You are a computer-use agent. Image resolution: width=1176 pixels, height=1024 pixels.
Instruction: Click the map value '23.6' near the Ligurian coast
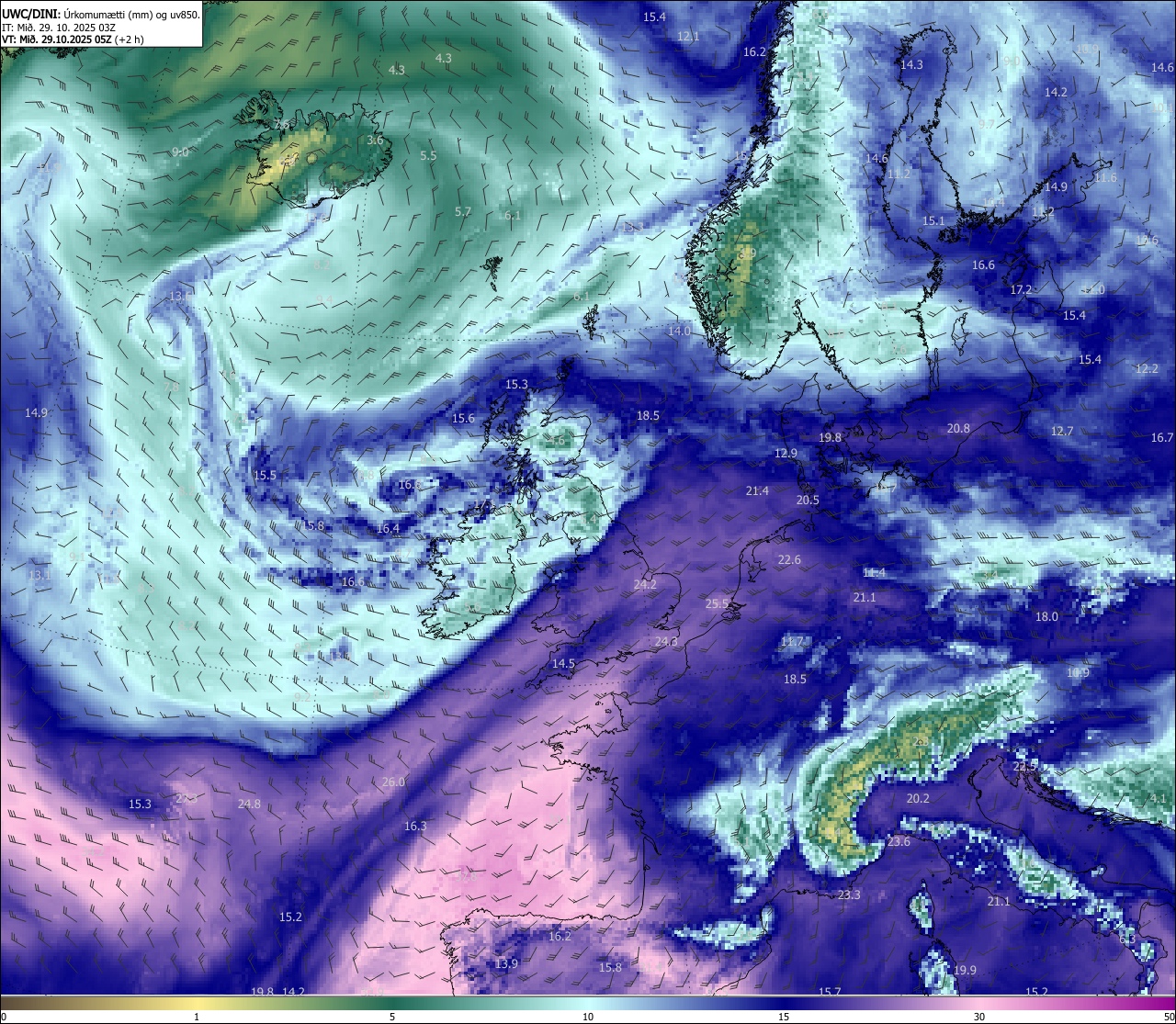tap(899, 842)
